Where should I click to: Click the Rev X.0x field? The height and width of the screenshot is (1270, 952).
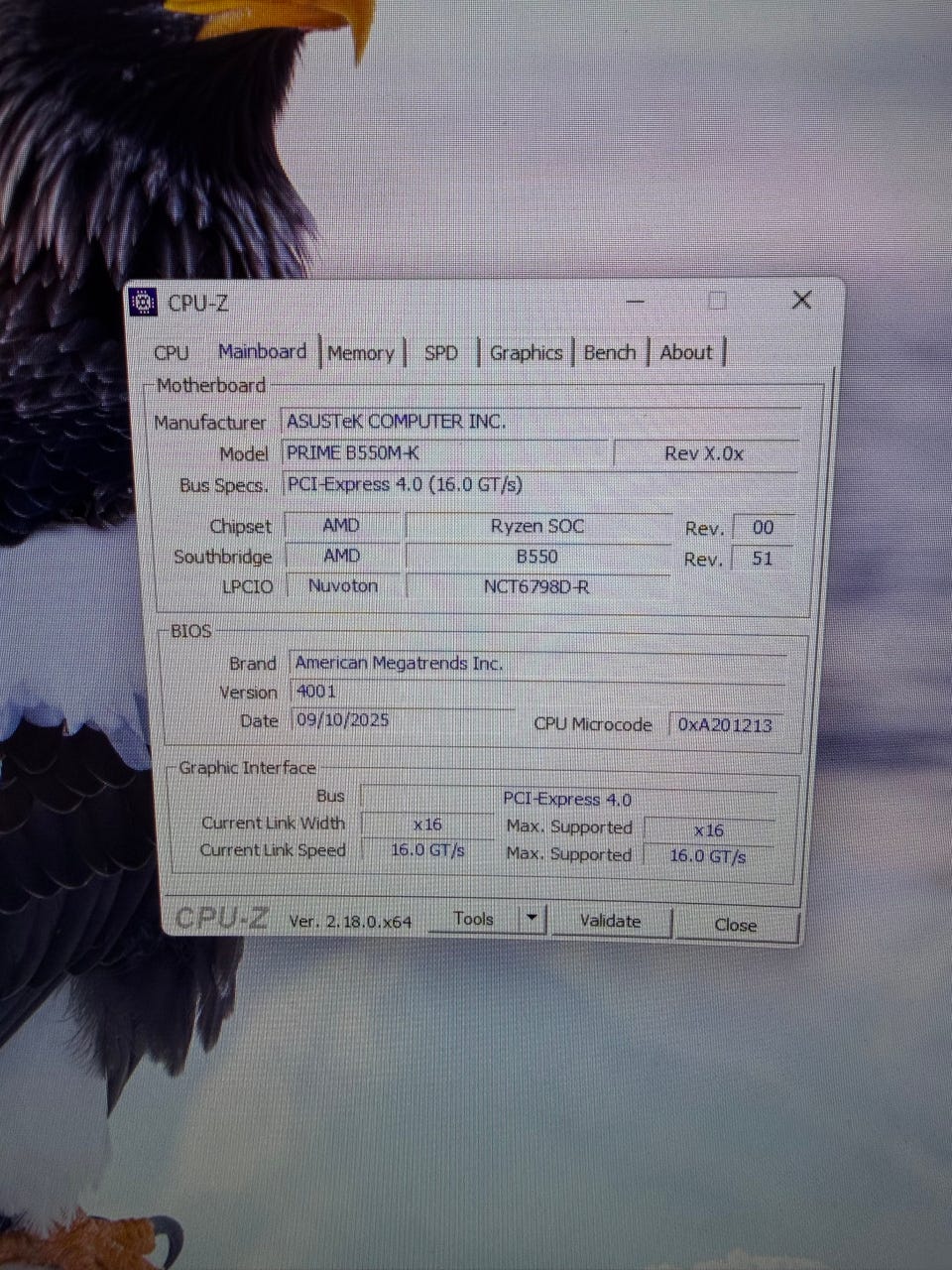705,453
